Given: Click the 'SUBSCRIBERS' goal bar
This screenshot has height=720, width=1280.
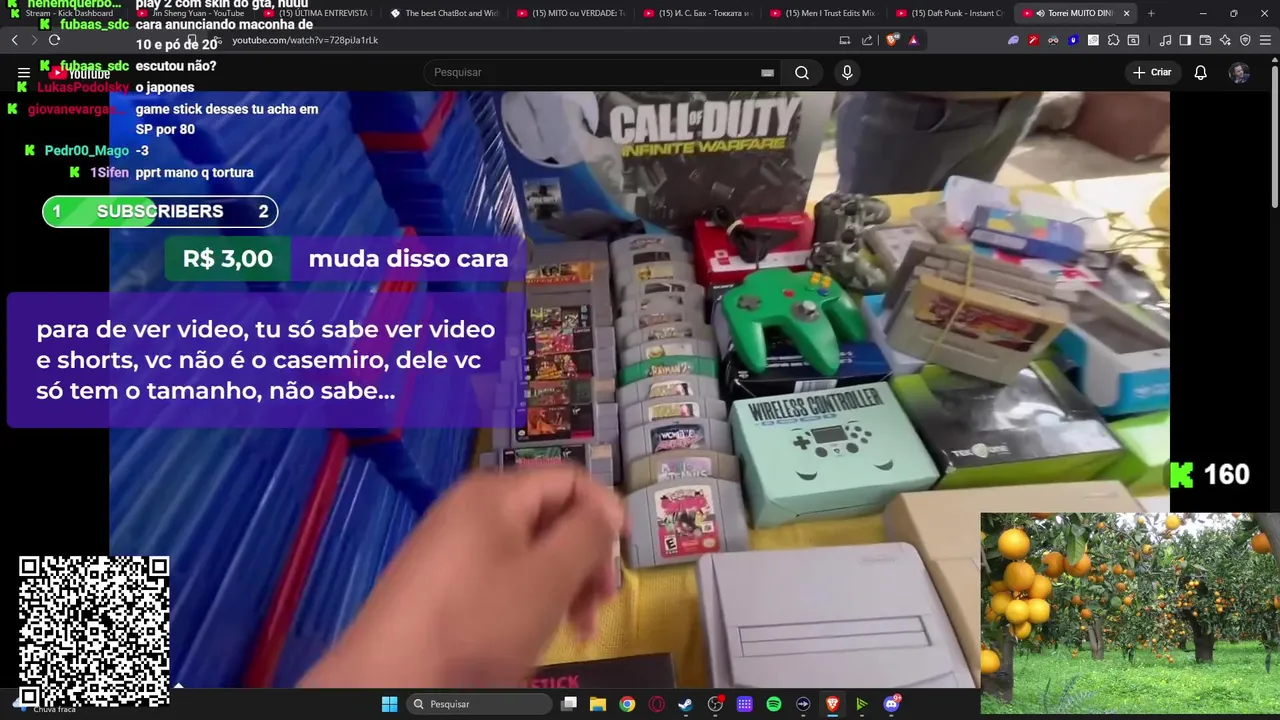Looking at the screenshot, I should click(160, 211).
